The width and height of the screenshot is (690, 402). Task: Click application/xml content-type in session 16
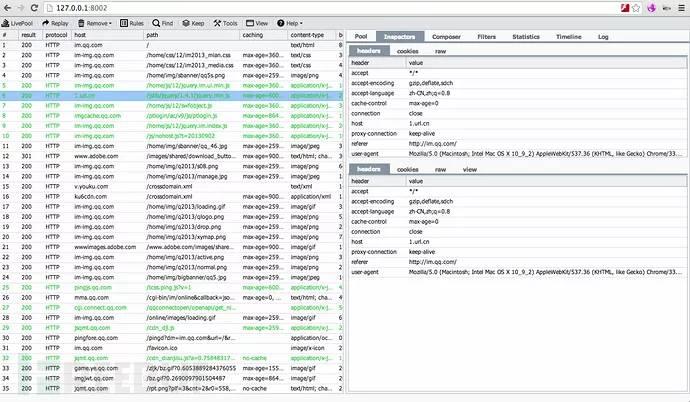[x=311, y=197]
